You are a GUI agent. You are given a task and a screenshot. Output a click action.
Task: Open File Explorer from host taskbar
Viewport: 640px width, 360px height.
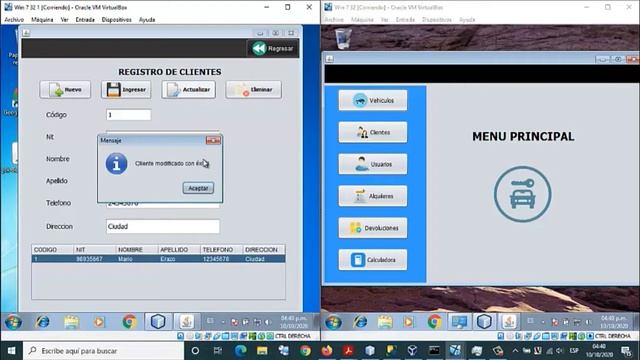[262, 351]
